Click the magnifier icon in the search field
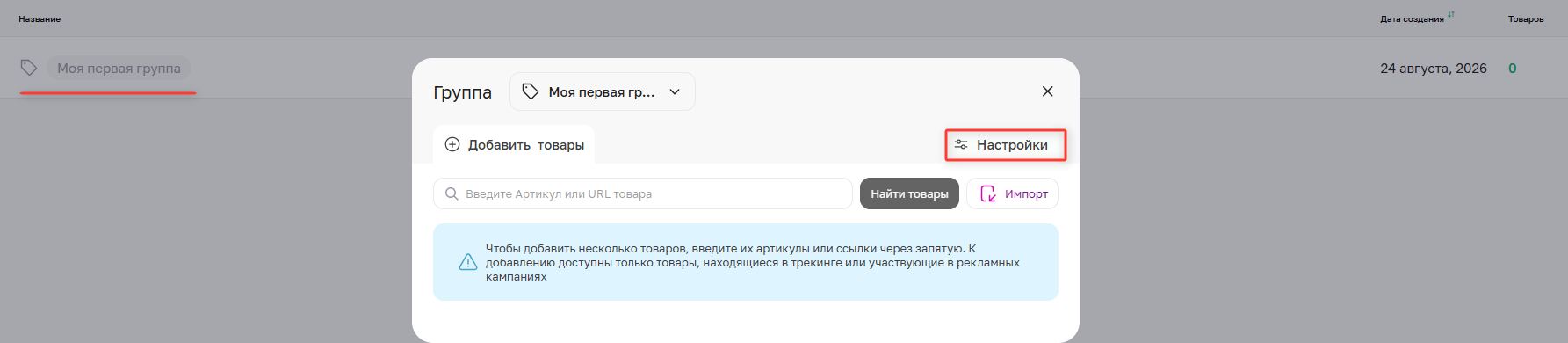Screen dimensions: 1568x343 pos(452,193)
